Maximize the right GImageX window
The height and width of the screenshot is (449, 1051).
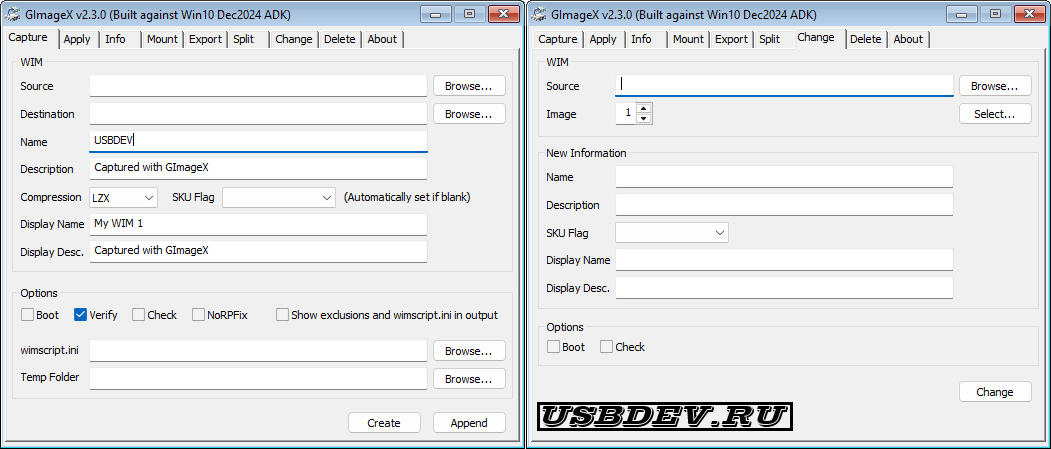click(x=995, y=13)
